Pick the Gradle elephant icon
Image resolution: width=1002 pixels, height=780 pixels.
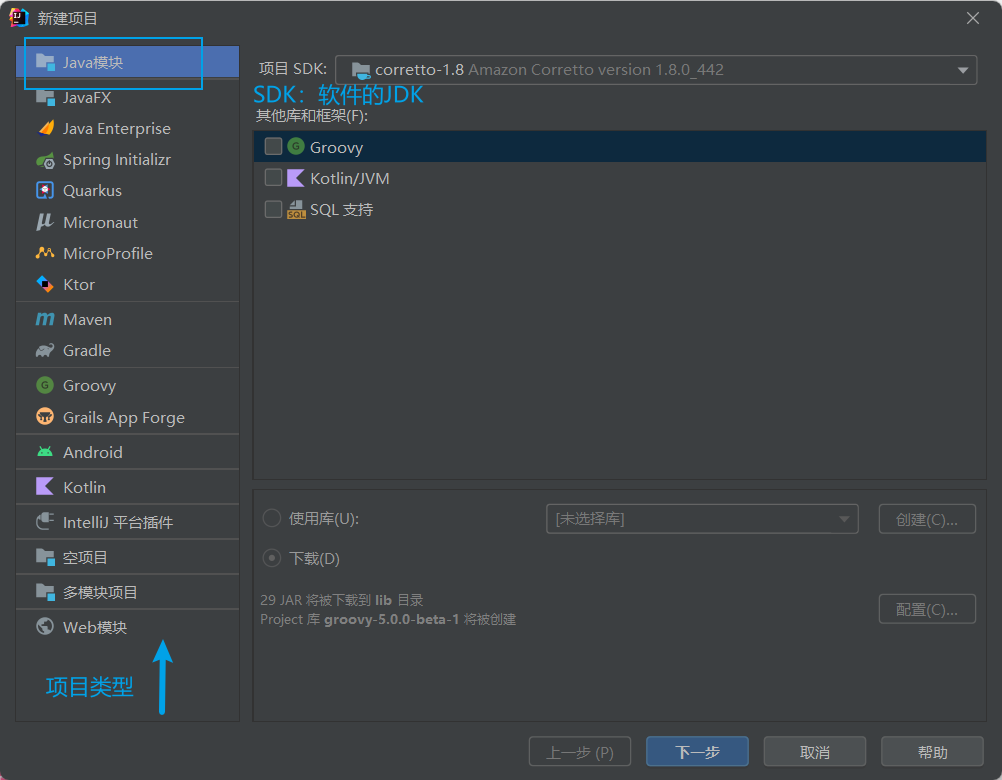tap(45, 350)
